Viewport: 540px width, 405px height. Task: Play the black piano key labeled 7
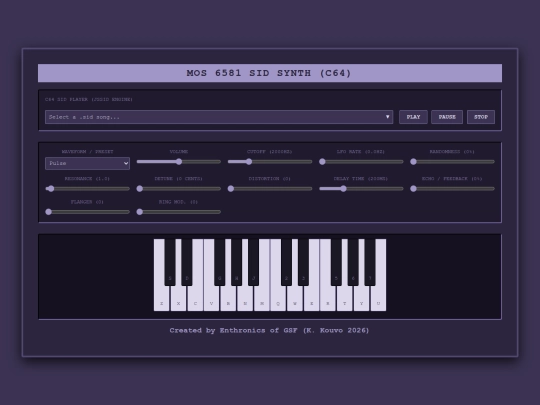click(x=370, y=262)
